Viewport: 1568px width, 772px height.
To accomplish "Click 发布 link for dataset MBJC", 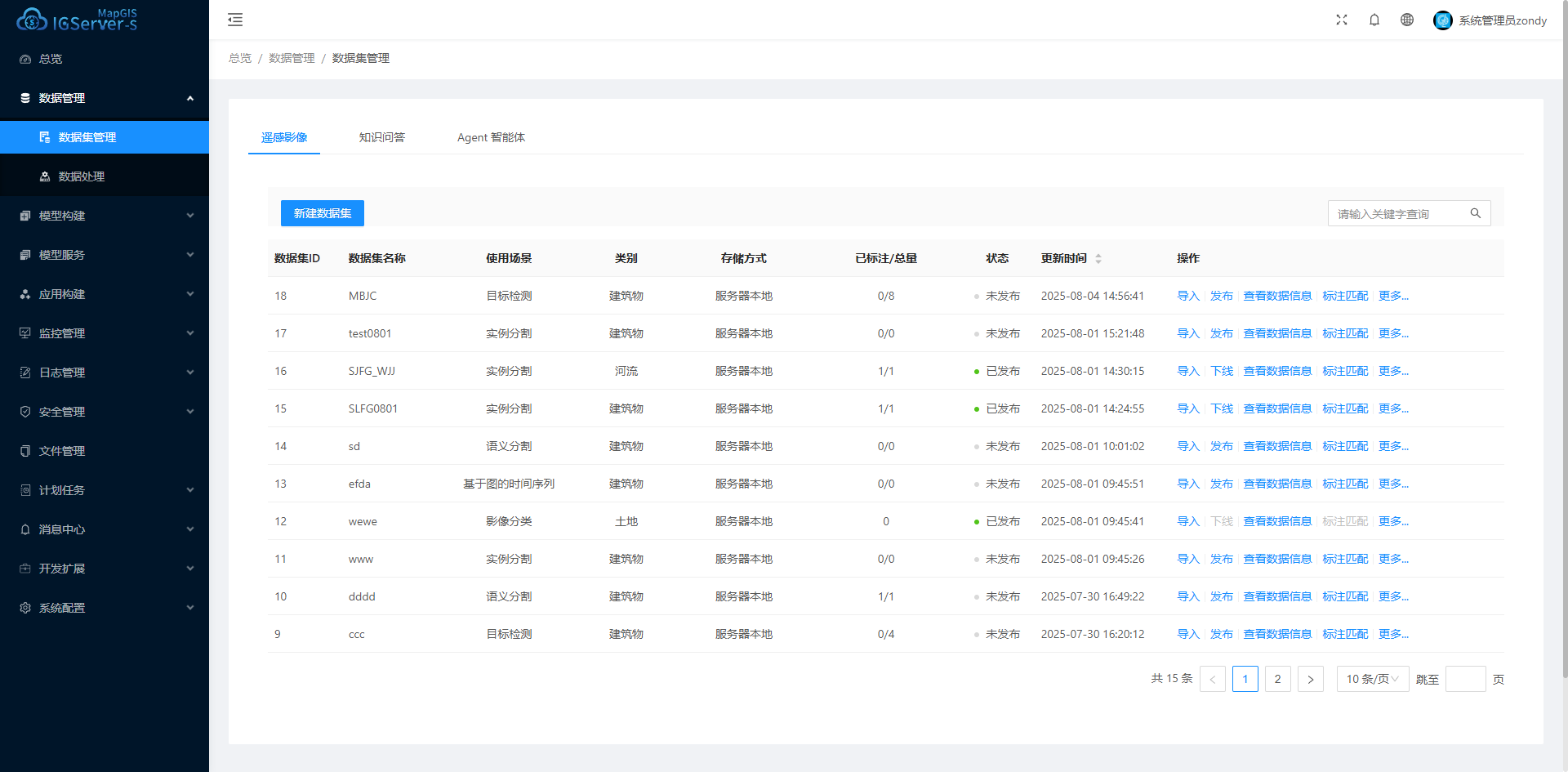I will (x=1221, y=296).
